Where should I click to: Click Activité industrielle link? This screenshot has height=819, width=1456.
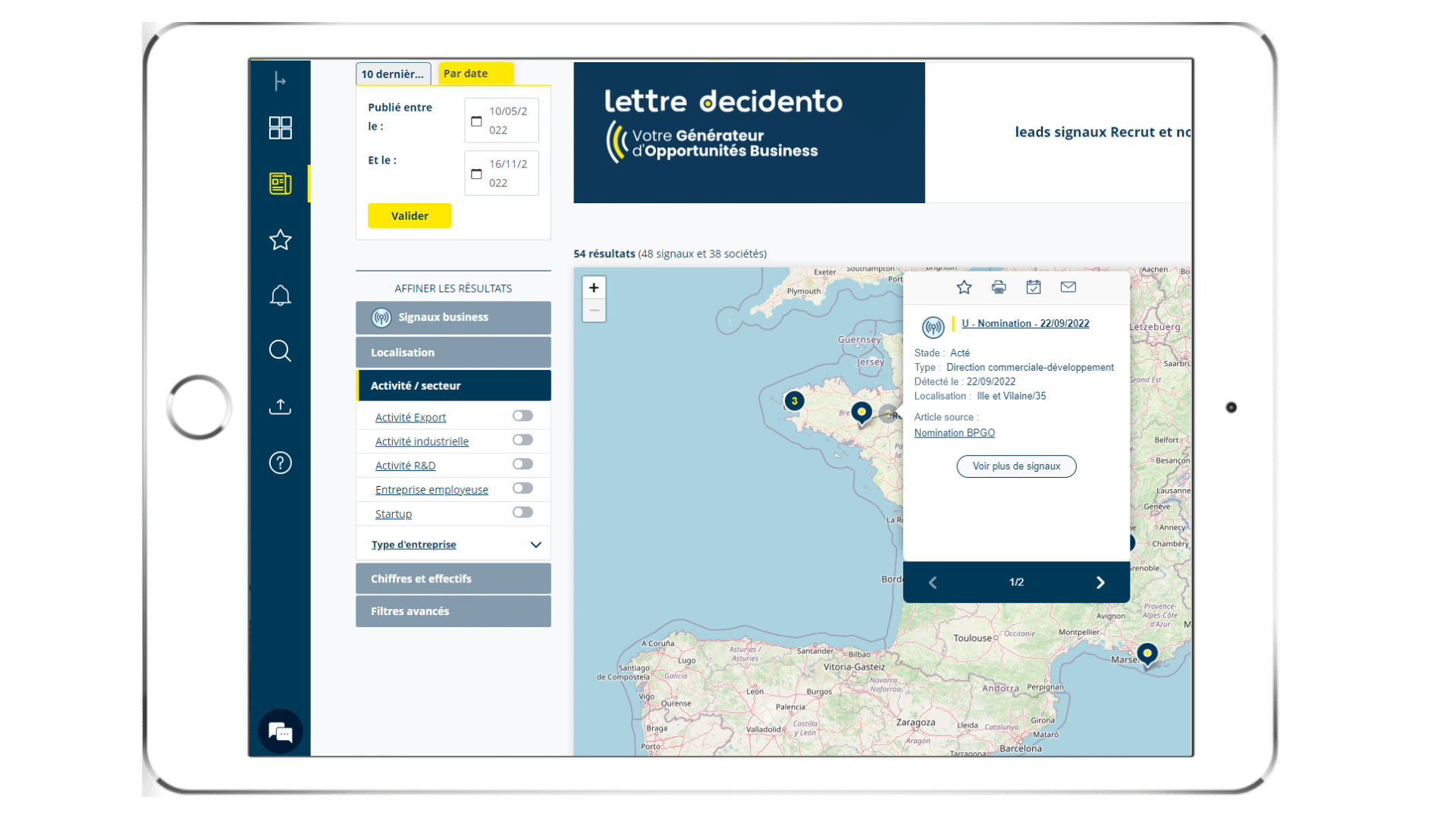pos(422,442)
